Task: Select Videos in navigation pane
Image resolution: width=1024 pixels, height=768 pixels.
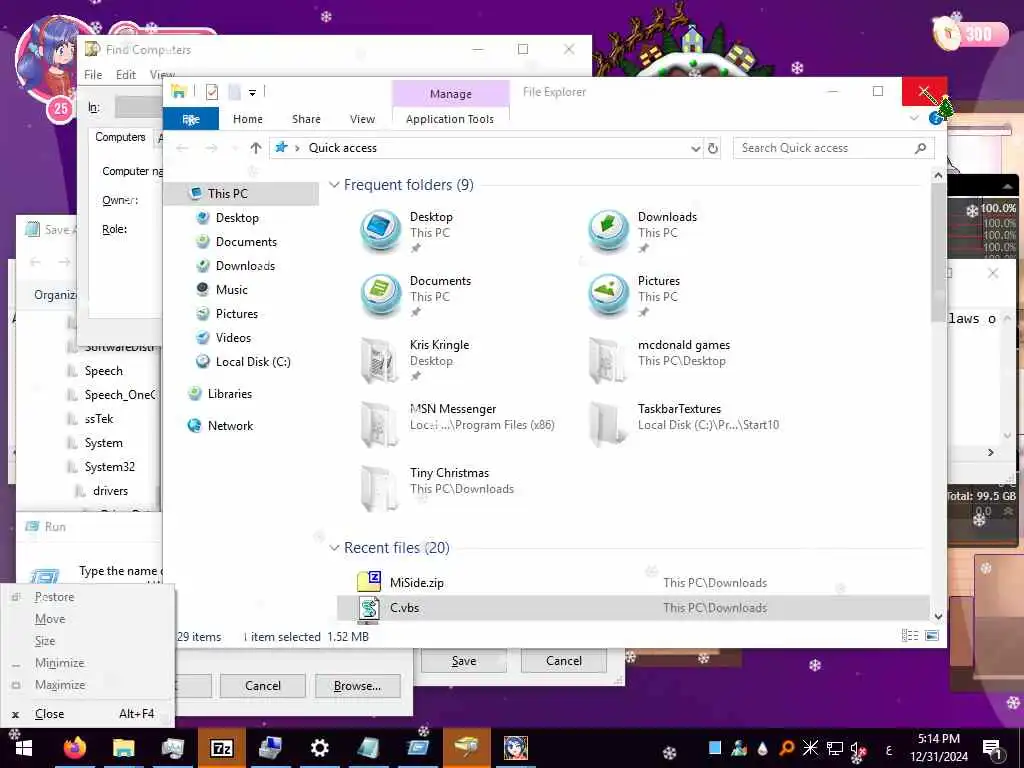Action: pos(233,338)
